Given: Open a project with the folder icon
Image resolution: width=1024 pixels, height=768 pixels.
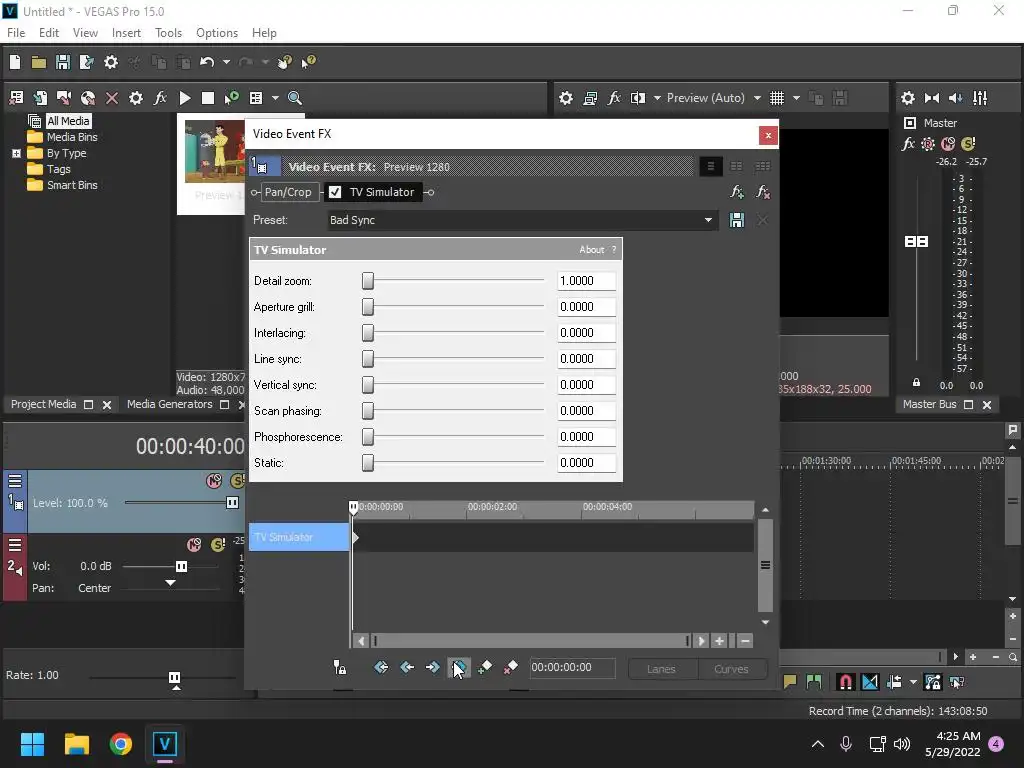Looking at the screenshot, I should 39,62.
